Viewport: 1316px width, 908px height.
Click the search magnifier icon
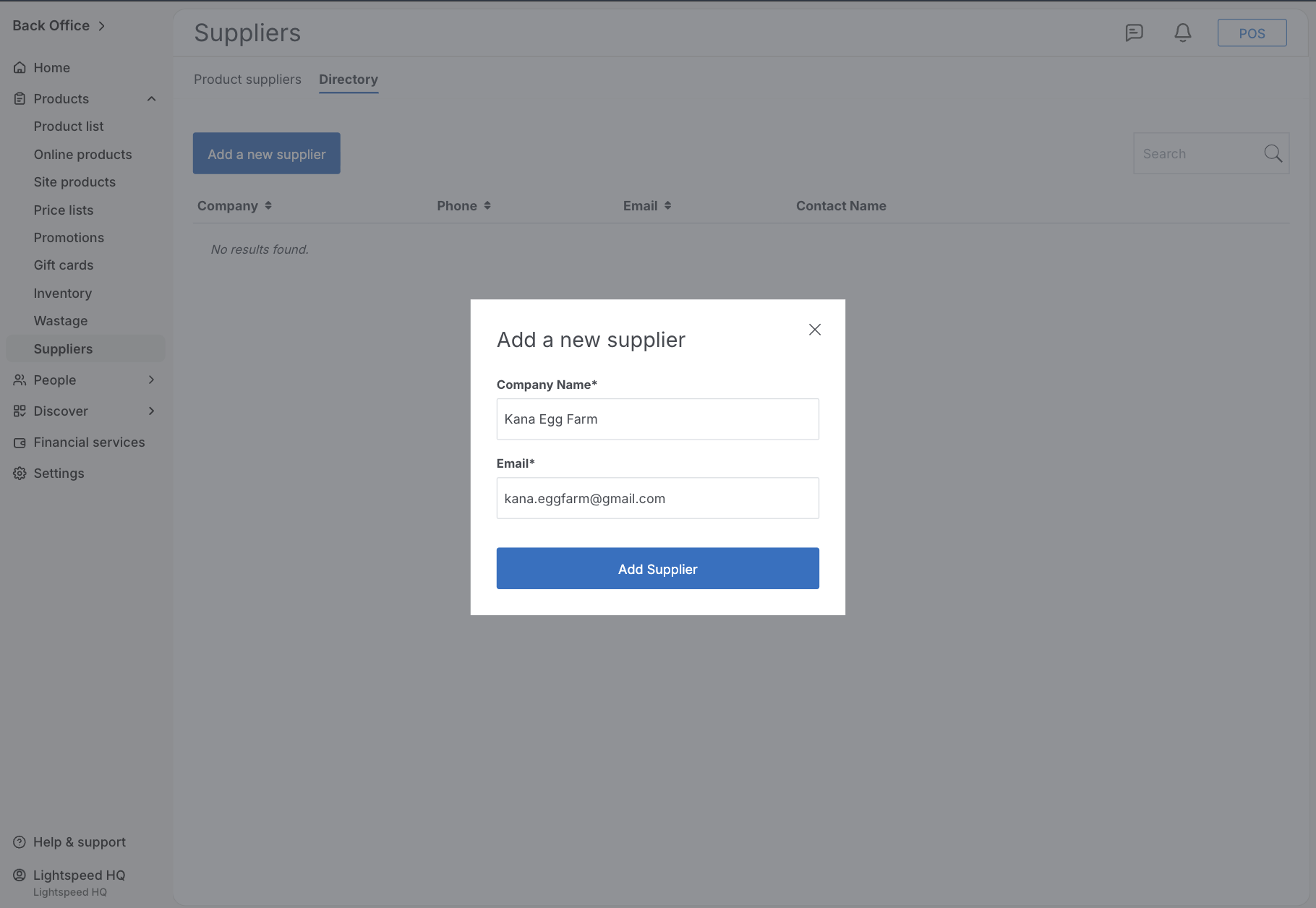(1273, 153)
